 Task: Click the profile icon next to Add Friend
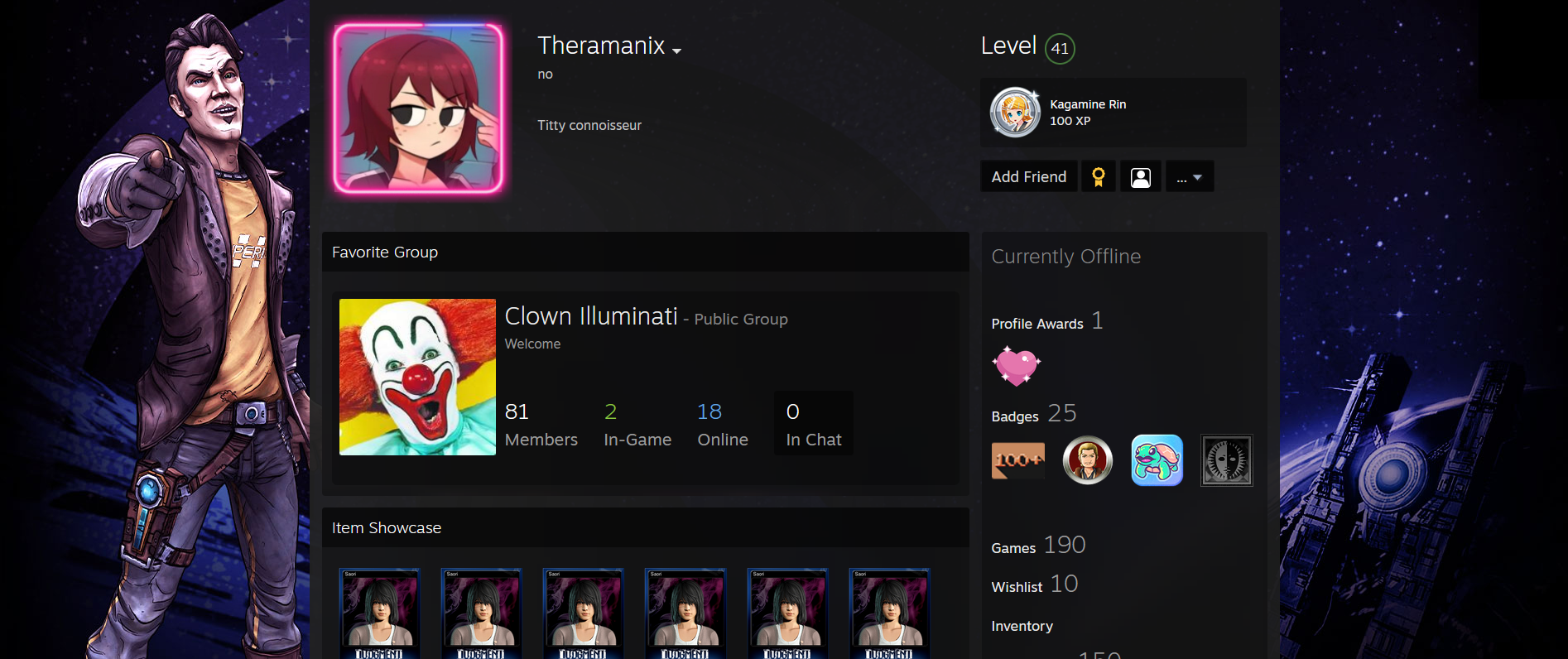click(x=1141, y=176)
